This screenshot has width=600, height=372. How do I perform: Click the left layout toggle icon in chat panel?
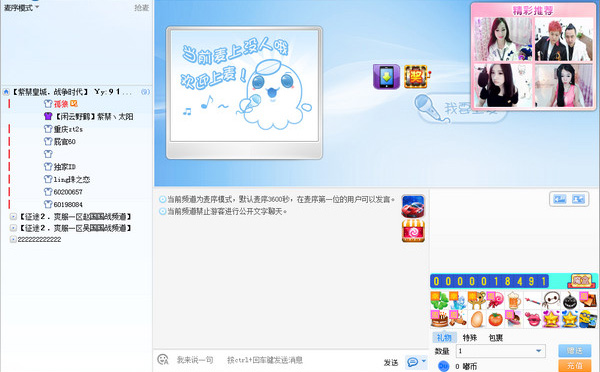pyautogui.click(x=560, y=199)
